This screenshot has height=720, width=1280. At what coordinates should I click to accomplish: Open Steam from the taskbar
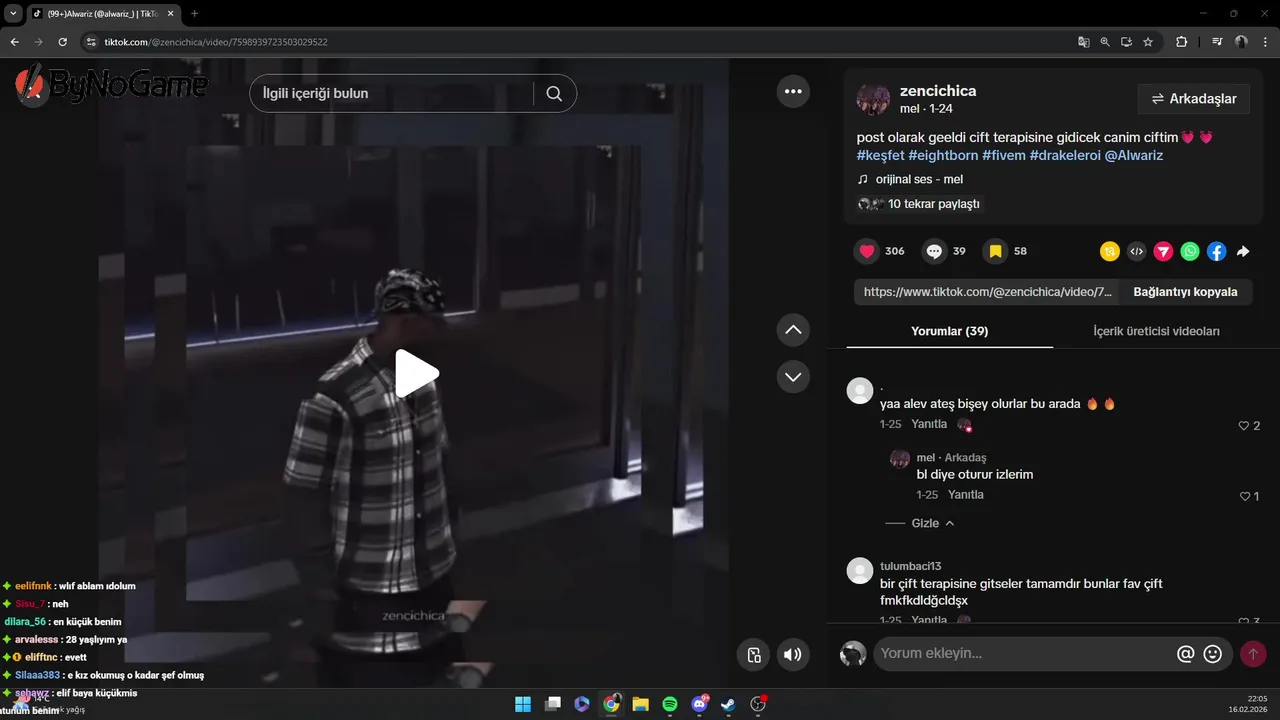coord(729,704)
